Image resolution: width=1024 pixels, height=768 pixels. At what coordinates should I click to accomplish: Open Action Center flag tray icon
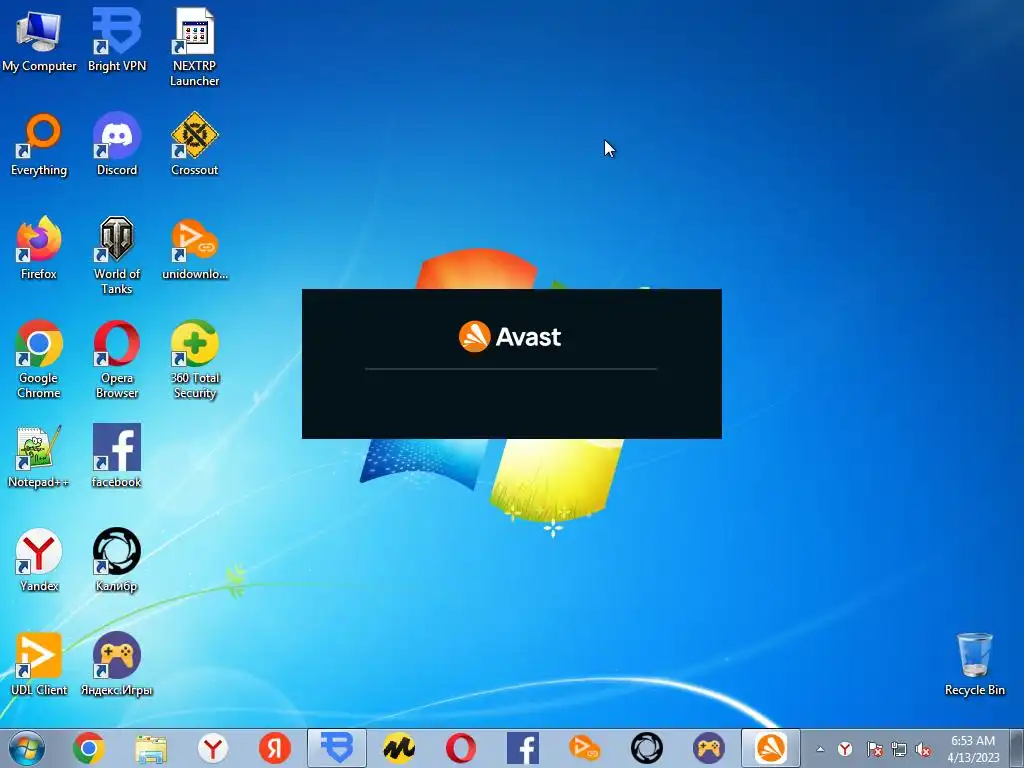tap(874, 749)
